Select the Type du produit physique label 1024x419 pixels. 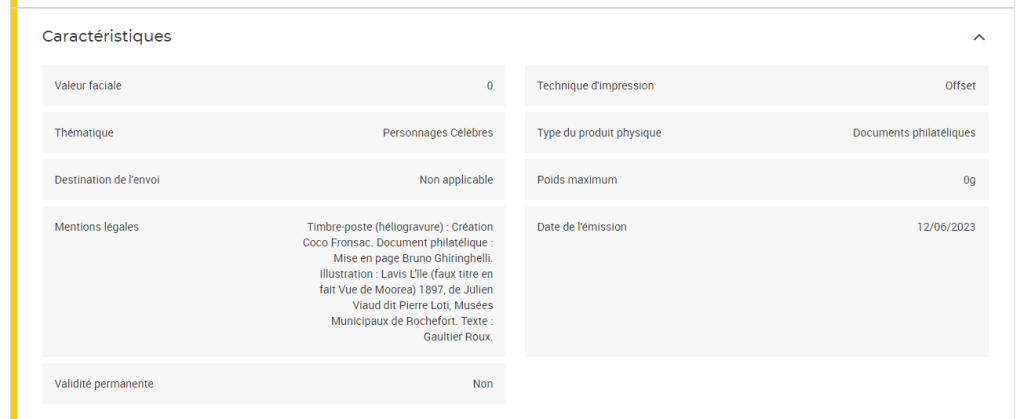coord(599,133)
